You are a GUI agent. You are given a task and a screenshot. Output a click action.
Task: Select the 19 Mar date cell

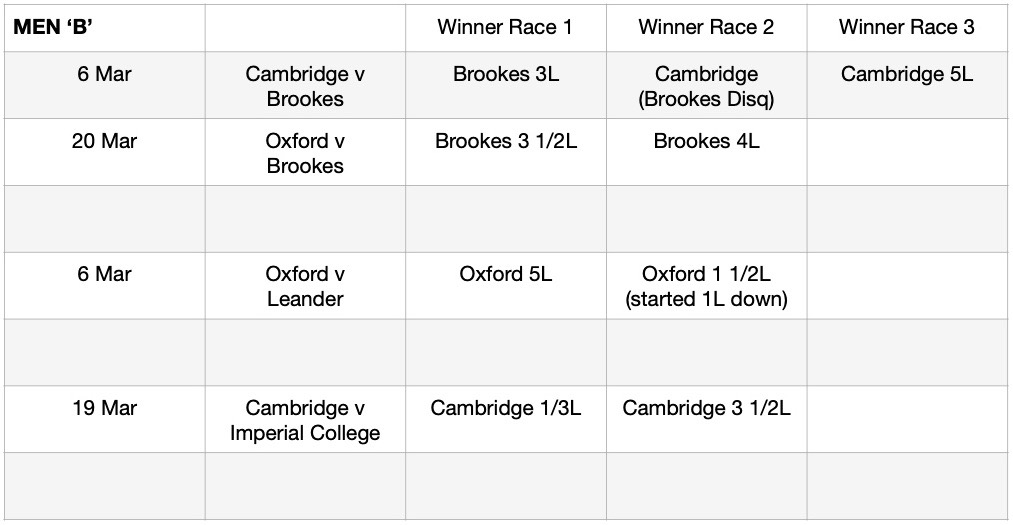pos(104,408)
